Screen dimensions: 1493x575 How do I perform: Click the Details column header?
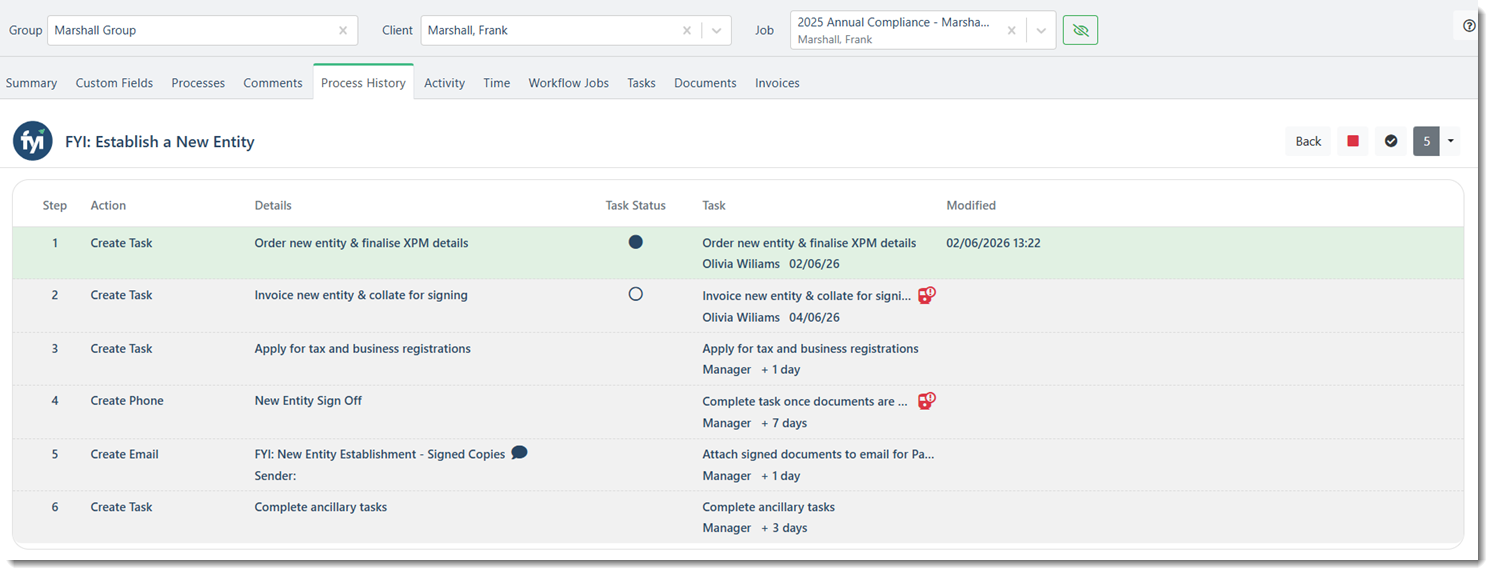tap(273, 205)
